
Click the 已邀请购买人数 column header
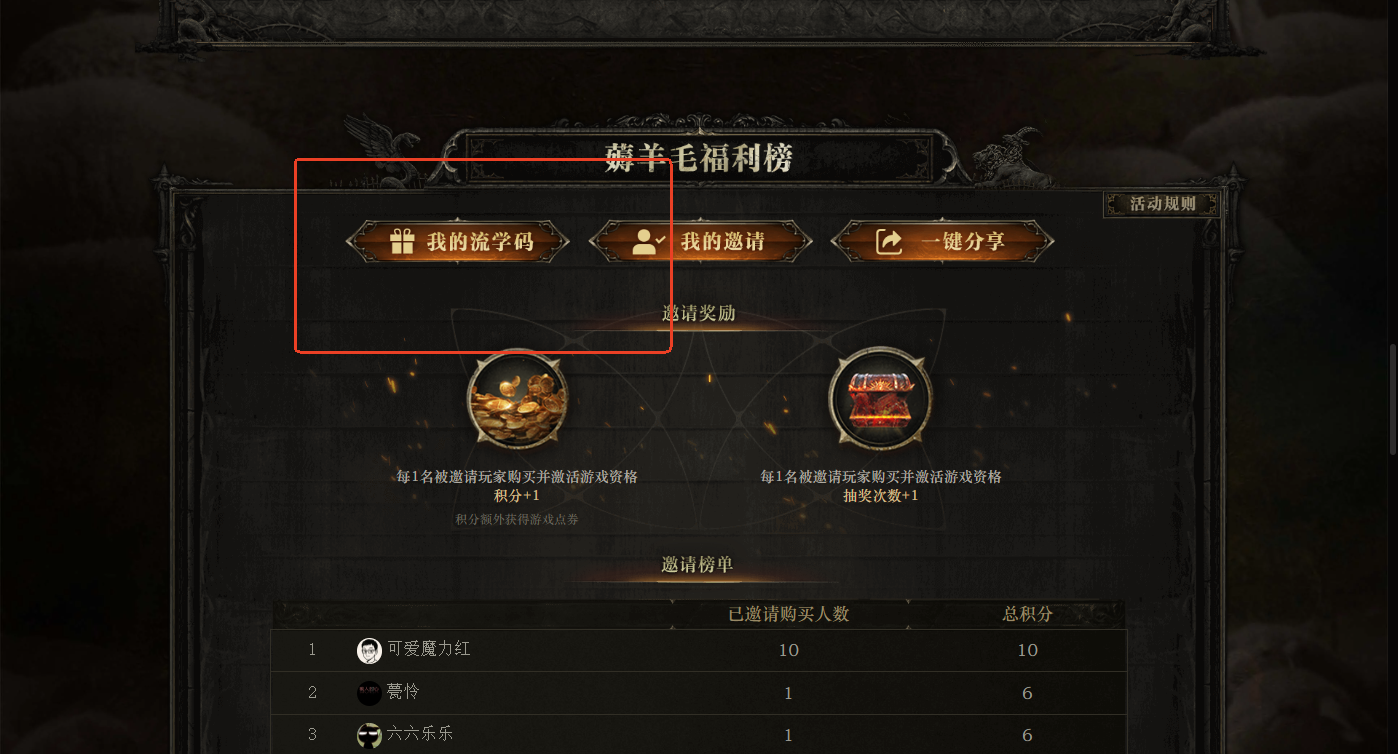pos(789,614)
